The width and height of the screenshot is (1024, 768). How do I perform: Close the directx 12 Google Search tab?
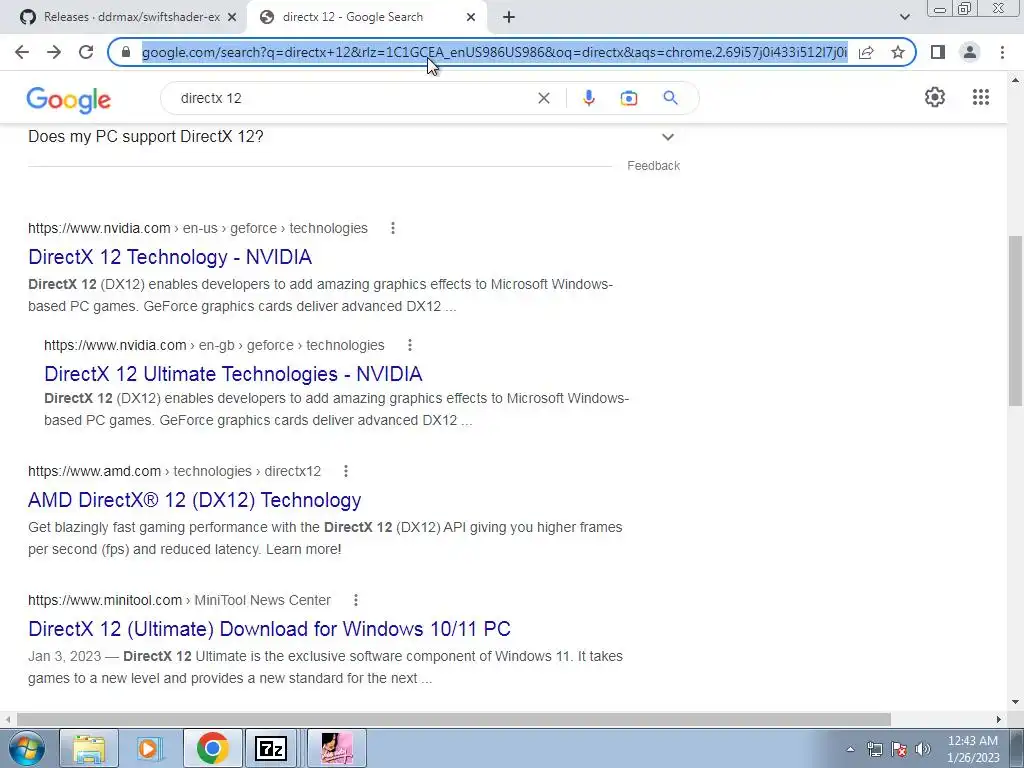click(471, 17)
